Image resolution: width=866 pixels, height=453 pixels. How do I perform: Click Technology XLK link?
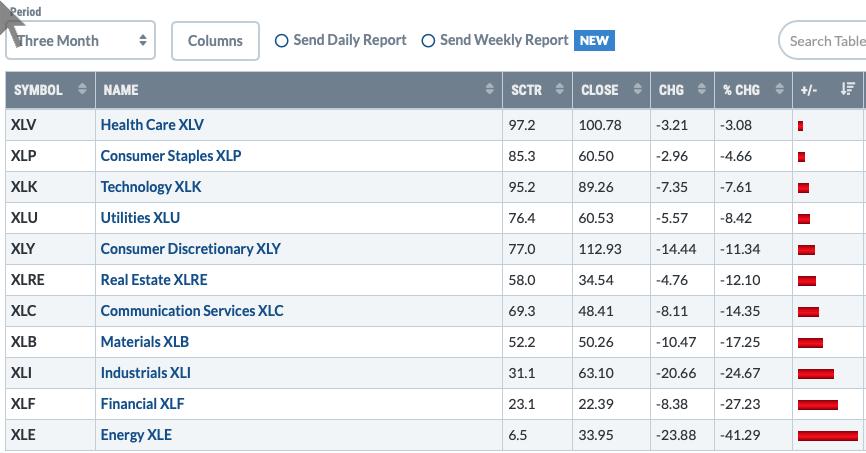[151, 186]
